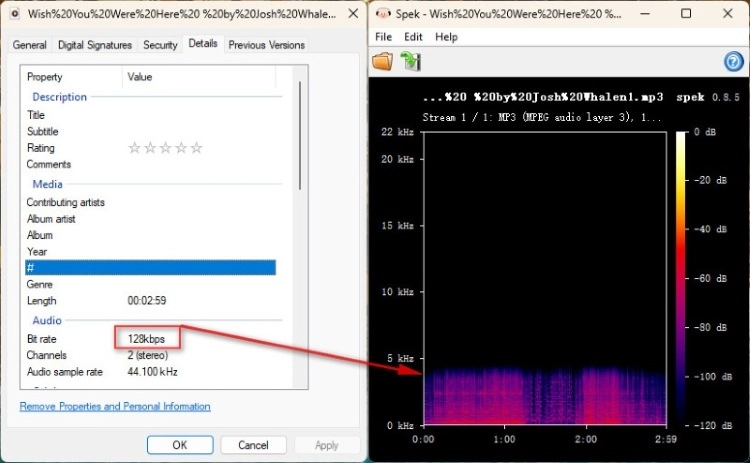Click the Cancel button
The width and height of the screenshot is (750, 463).
253,445
